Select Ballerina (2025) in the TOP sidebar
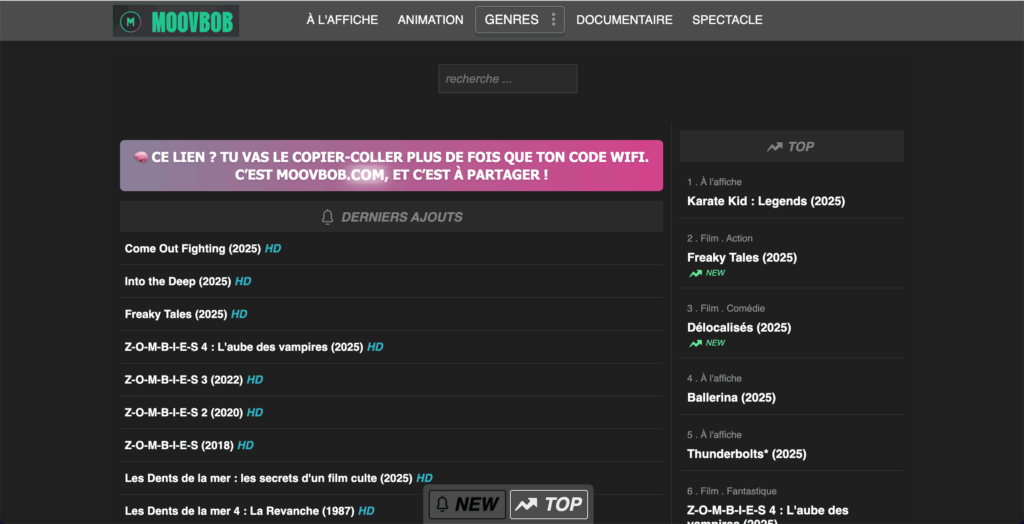1024x524 pixels. coord(731,398)
